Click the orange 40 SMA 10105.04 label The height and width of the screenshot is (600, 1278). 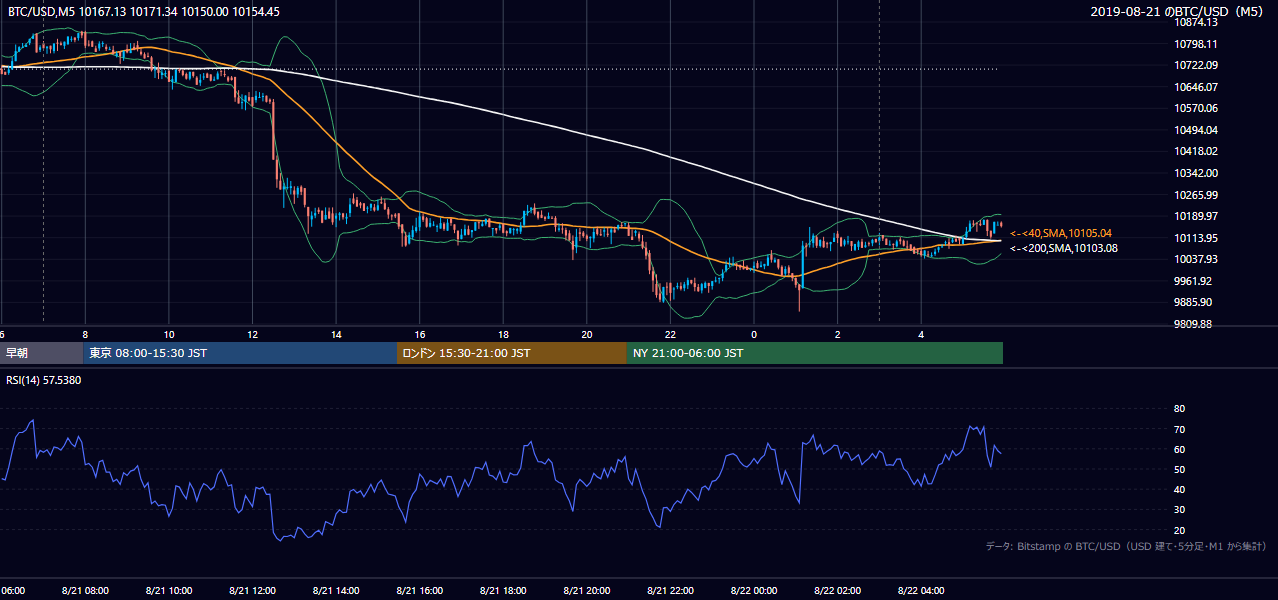click(x=1061, y=233)
